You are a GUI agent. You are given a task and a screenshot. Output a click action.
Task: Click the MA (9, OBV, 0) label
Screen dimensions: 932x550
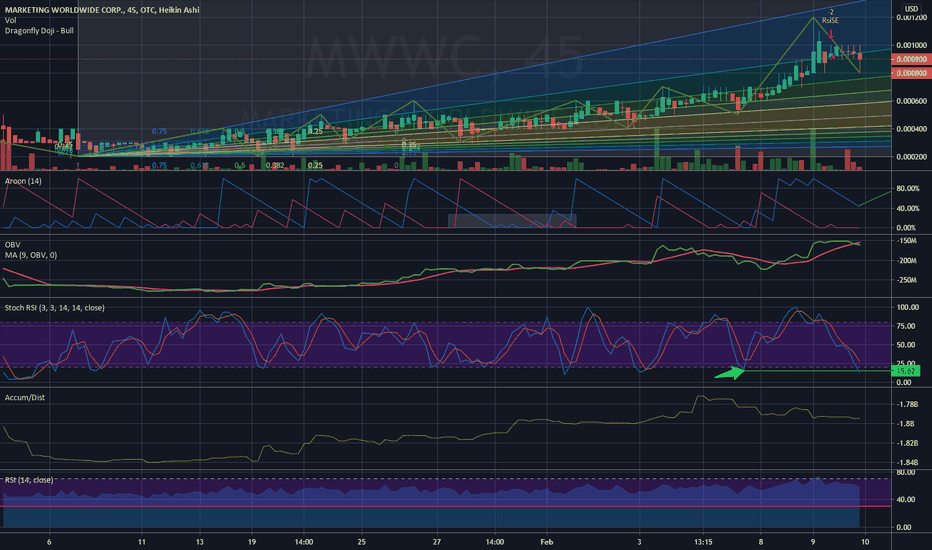coord(31,255)
